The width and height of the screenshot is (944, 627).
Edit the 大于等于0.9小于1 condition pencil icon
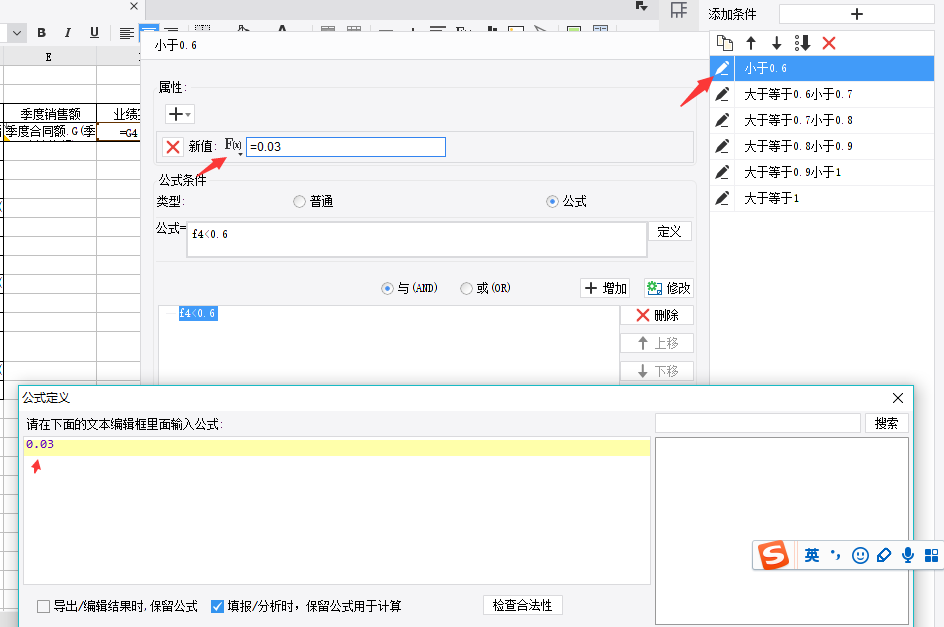pos(722,172)
